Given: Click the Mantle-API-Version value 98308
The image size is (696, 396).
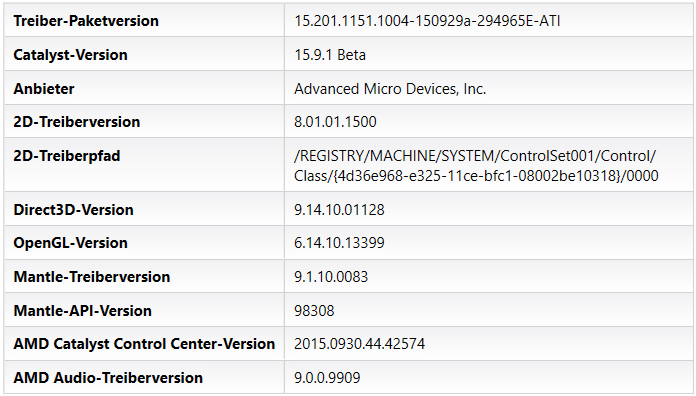Looking at the screenshot, I should coord(314,310).
